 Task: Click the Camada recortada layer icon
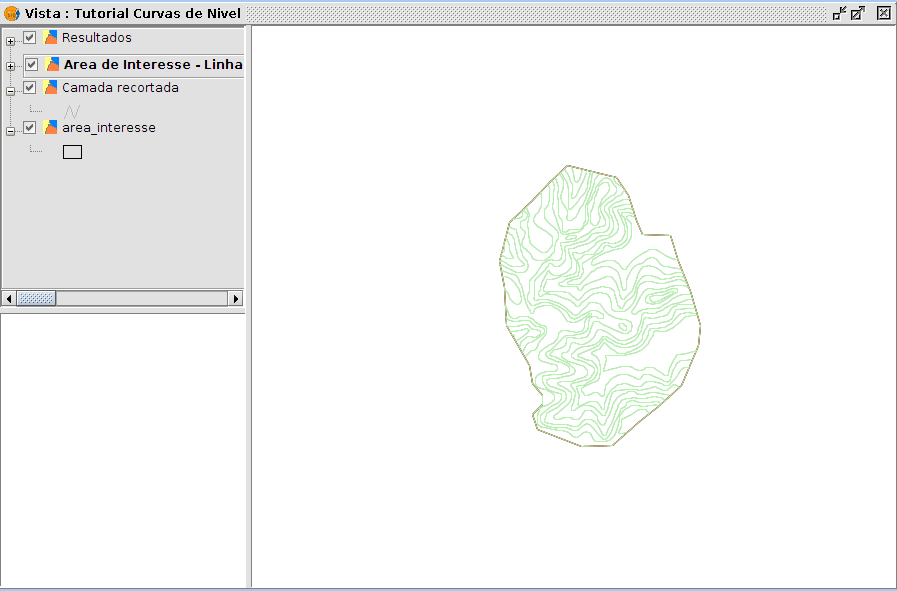[x=51, y=88]
